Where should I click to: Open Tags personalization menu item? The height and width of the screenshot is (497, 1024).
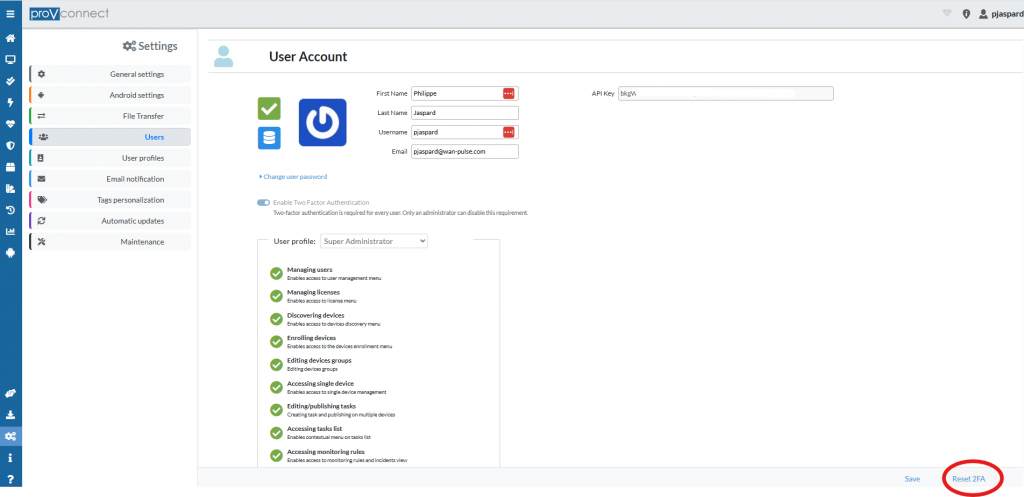110,199
